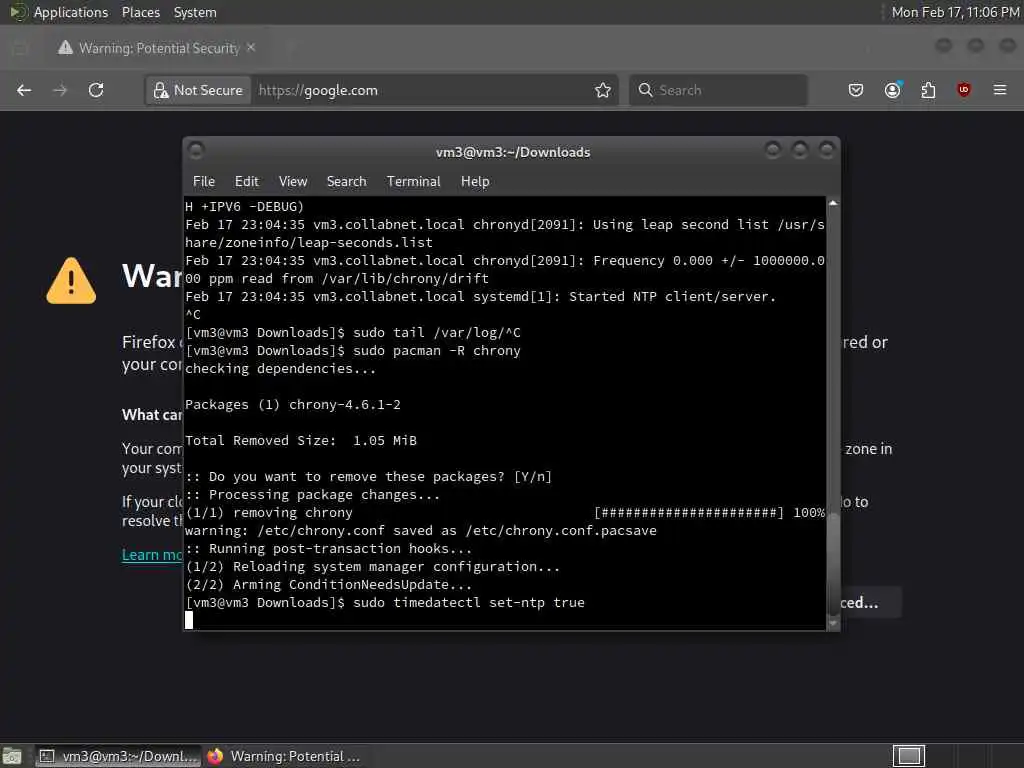
Task: Open the Applications menu
Action: tap(71, 12)
